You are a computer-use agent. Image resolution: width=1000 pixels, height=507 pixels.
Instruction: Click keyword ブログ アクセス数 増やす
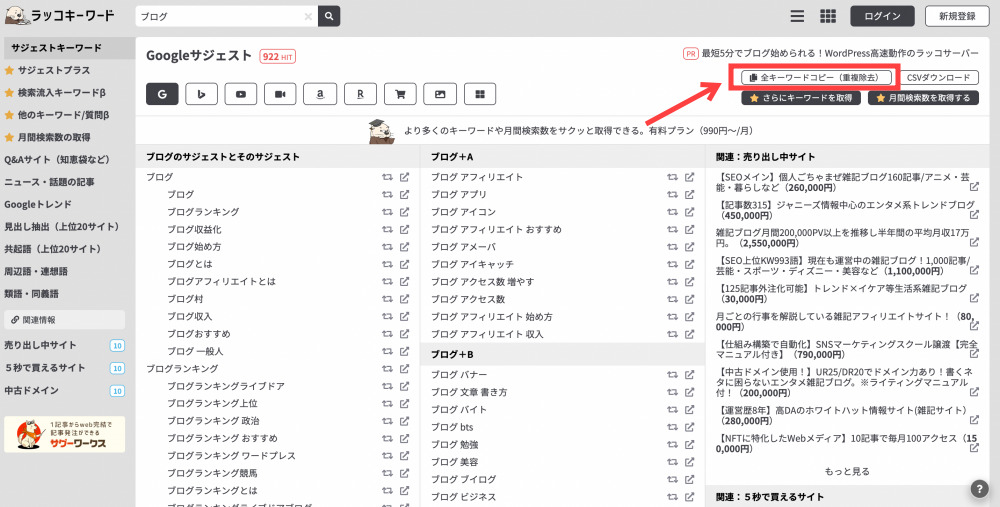482,281
